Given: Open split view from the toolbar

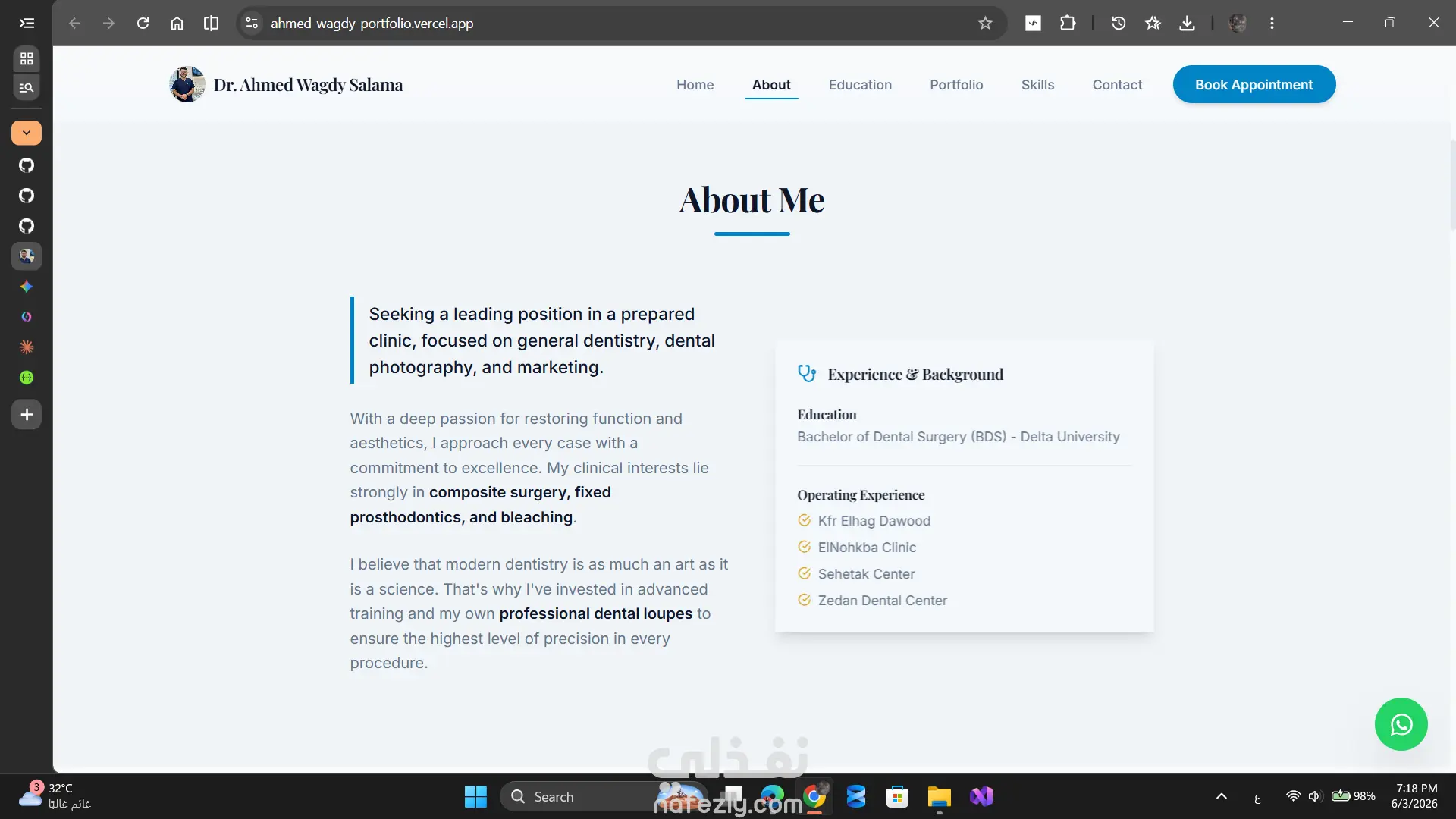Looking at the screenshot, I should (211, 23).
